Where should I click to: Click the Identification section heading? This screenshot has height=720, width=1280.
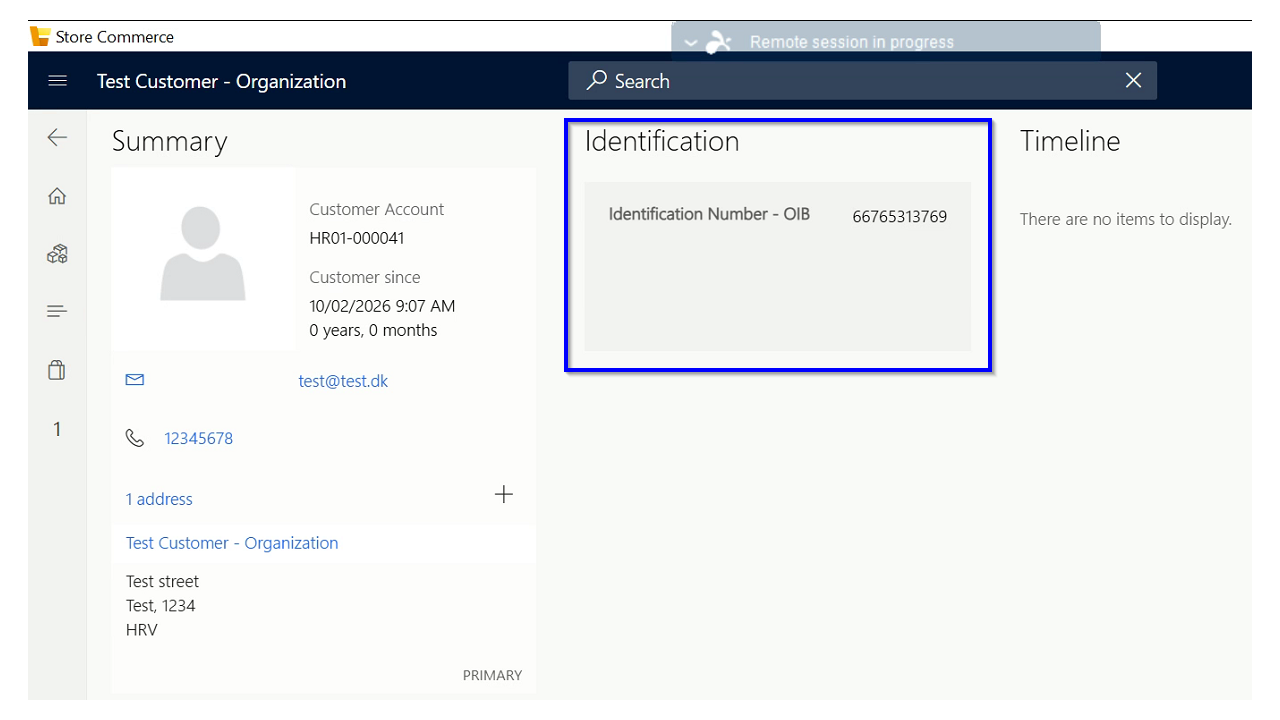coord(662,141)
